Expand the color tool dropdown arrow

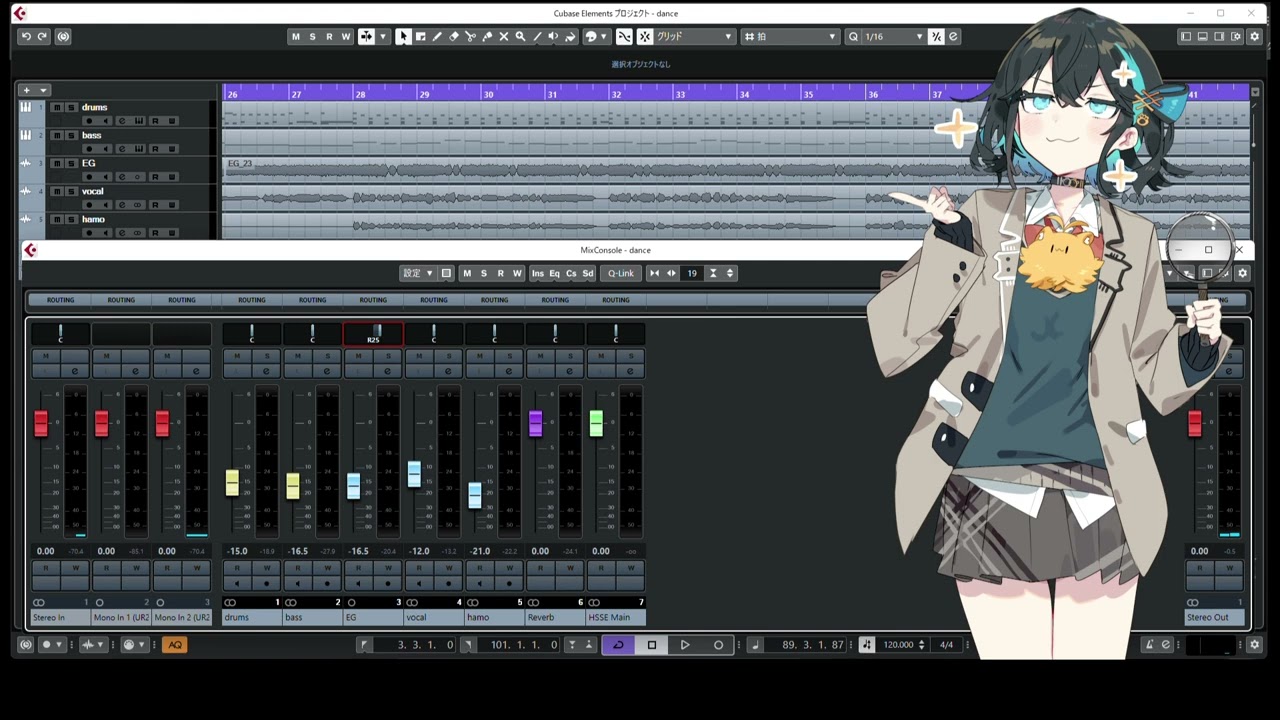pyautogui.click(x=604, y=37)
